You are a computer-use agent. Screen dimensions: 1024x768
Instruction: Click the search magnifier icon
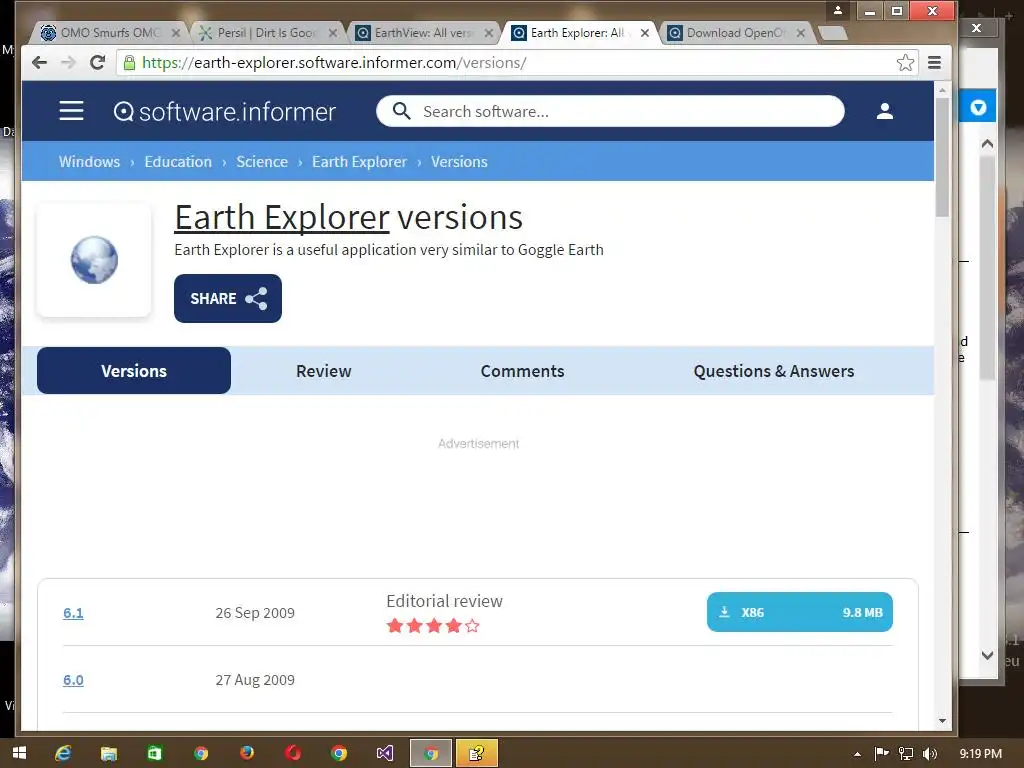point(402,111)
